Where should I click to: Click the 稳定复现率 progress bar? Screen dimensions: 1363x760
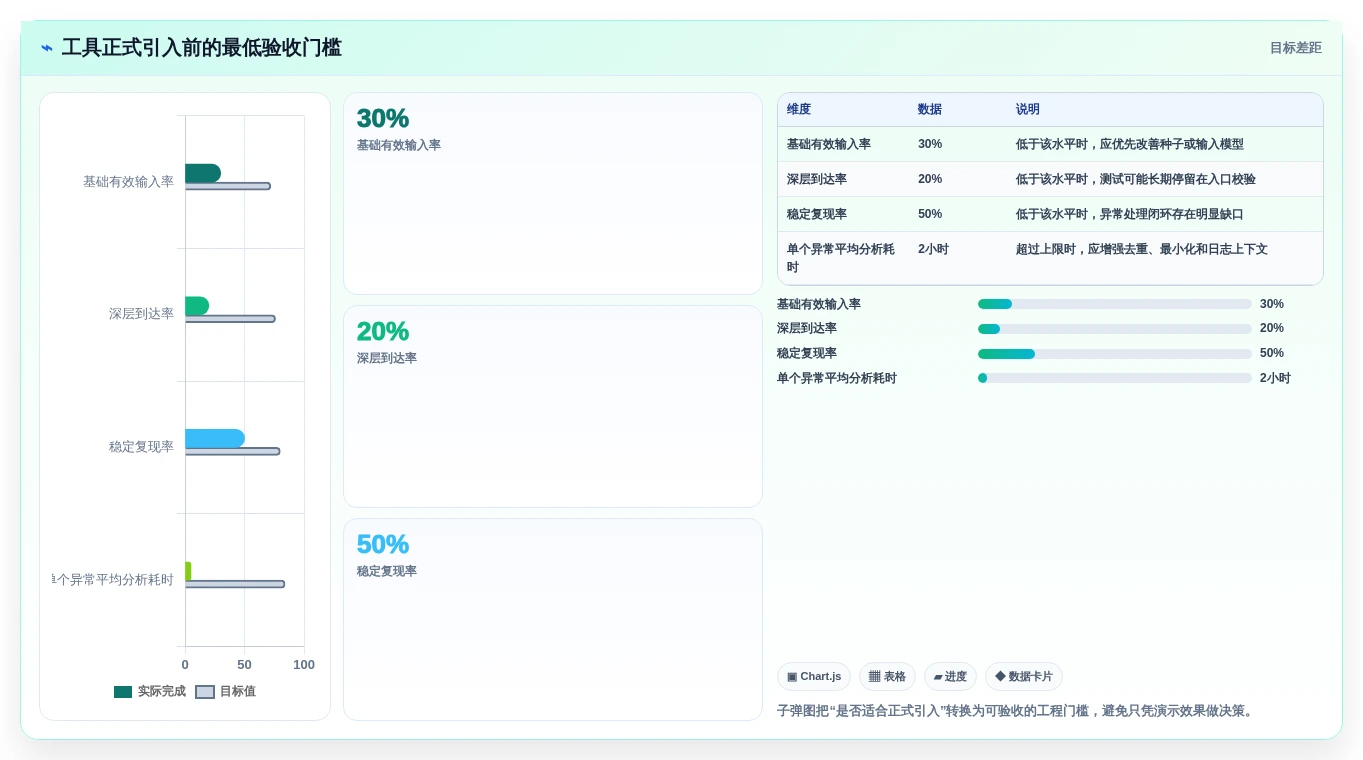(1115, 353)
